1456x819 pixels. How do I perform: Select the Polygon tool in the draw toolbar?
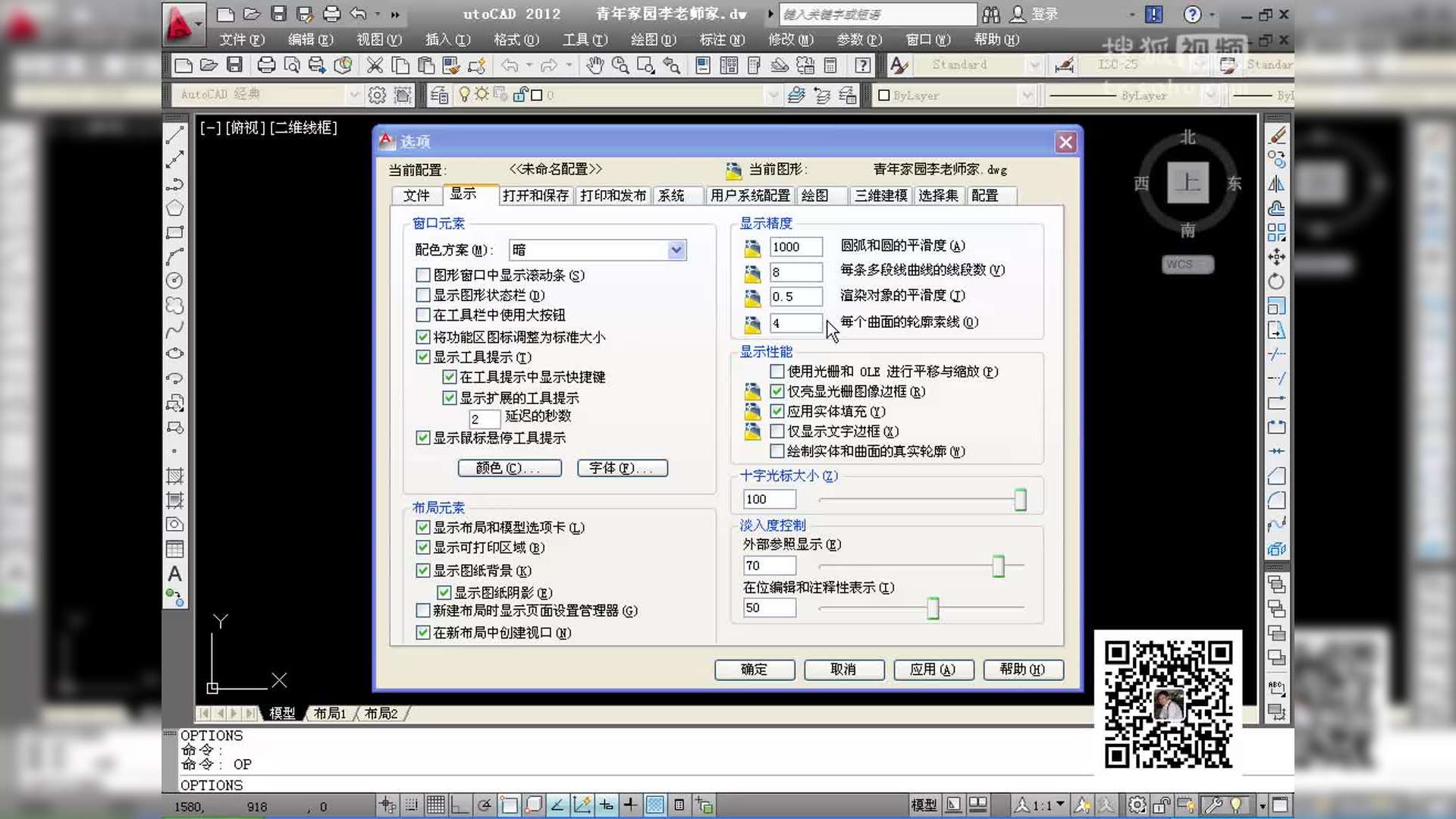[x=174, y=209]
